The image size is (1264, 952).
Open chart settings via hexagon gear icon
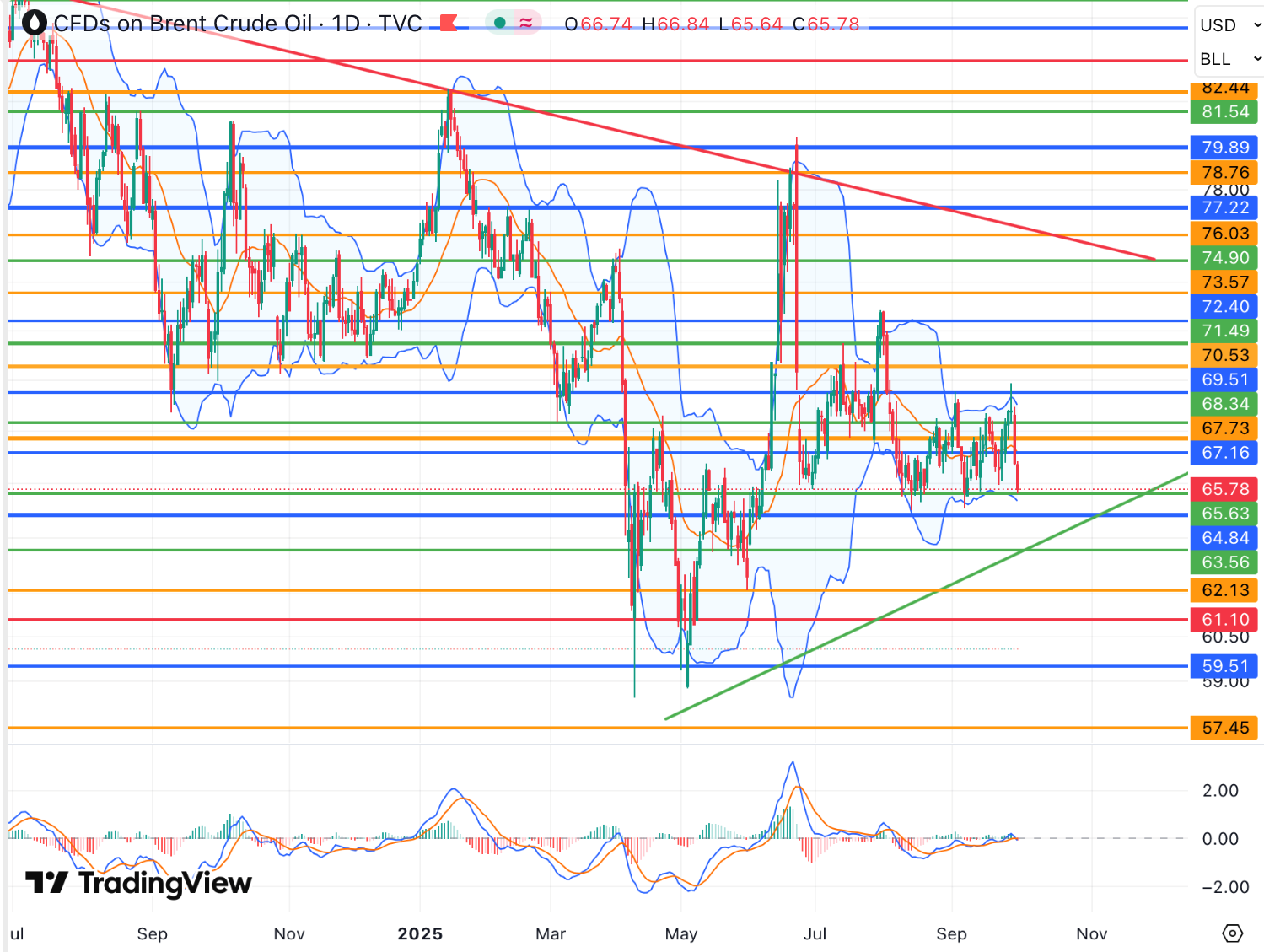[1232, 933]
